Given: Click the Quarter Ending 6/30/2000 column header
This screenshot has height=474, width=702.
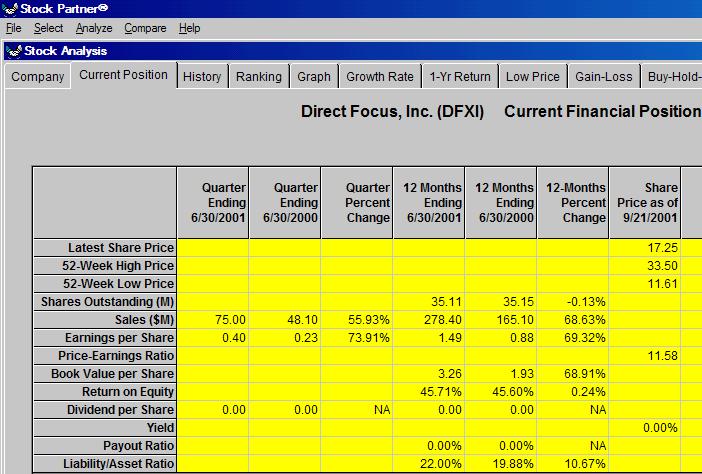Looking at the screenshot, I should pos(285,203).
